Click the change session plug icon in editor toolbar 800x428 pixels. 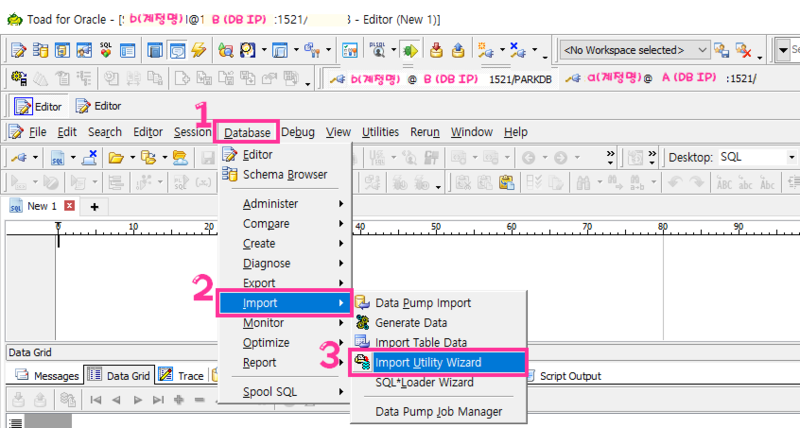point(19,158)
